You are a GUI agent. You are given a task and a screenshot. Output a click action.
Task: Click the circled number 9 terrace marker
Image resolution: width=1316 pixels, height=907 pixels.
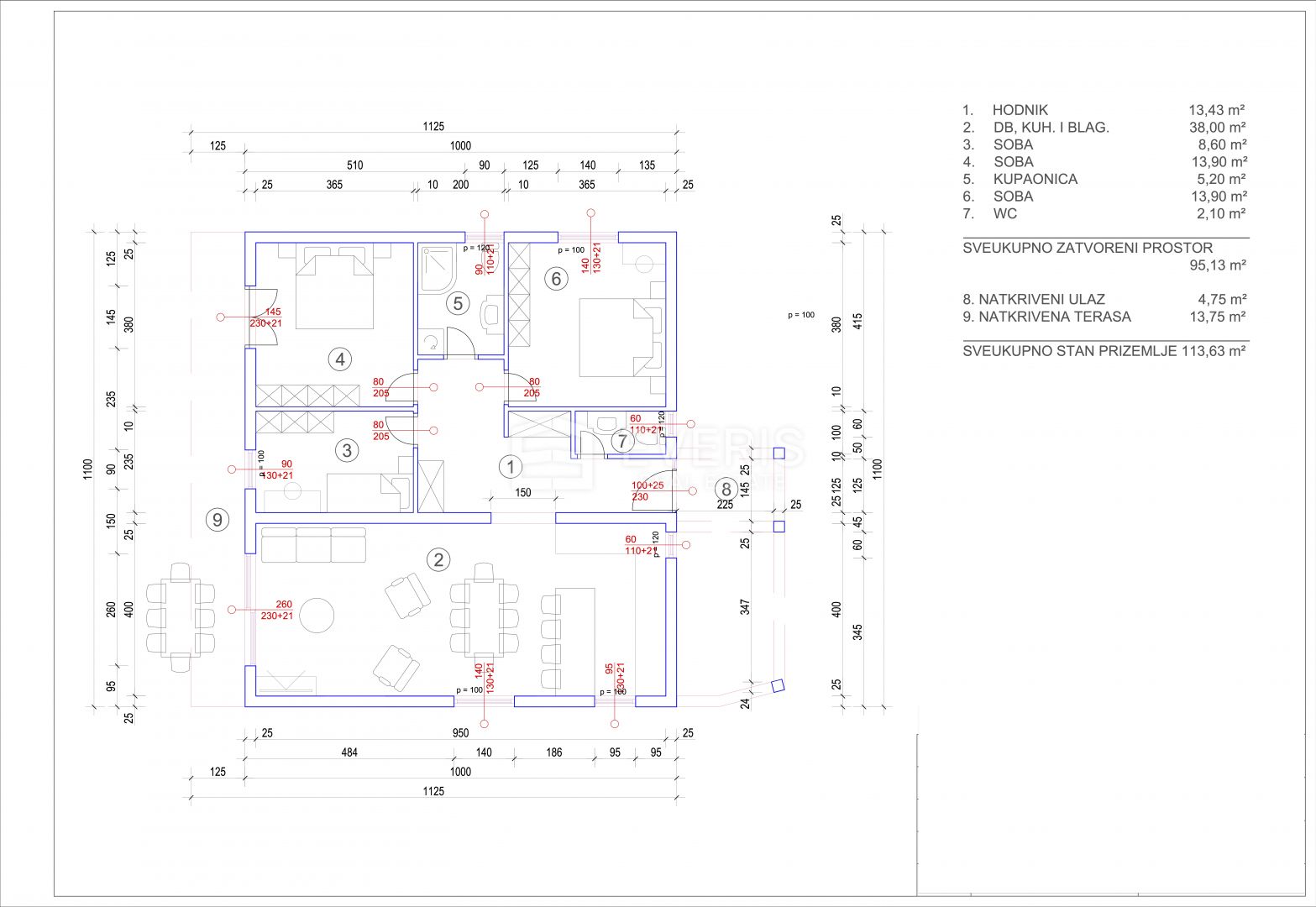pos(218,520)
